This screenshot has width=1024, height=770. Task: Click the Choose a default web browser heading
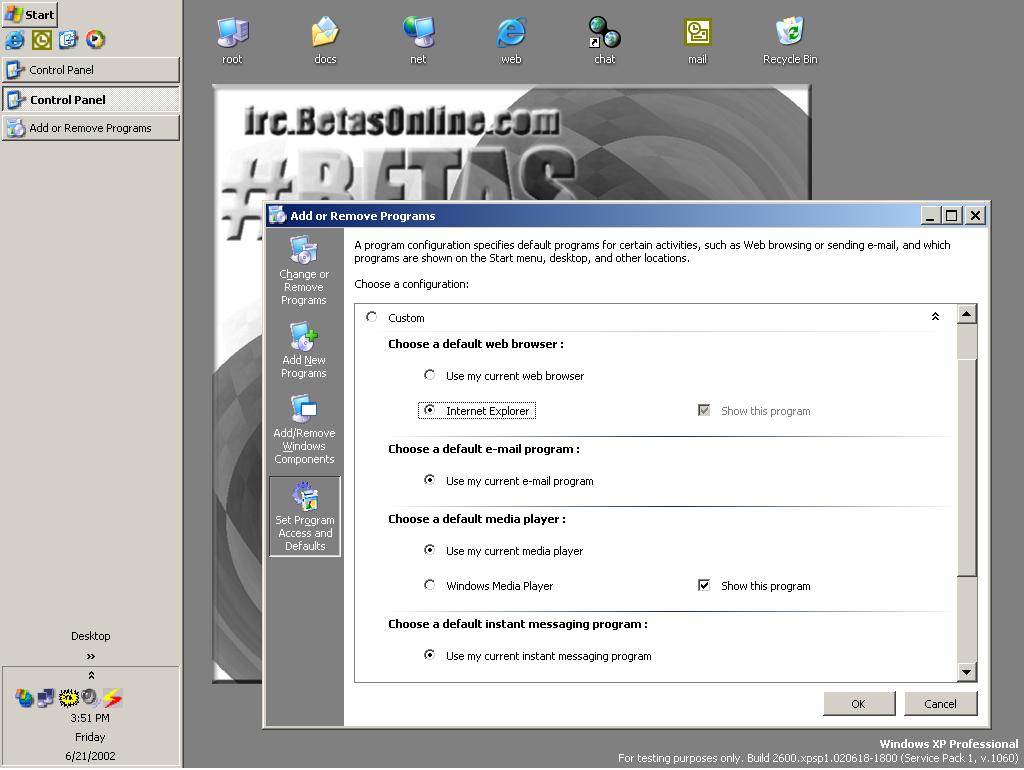[476, 344]
